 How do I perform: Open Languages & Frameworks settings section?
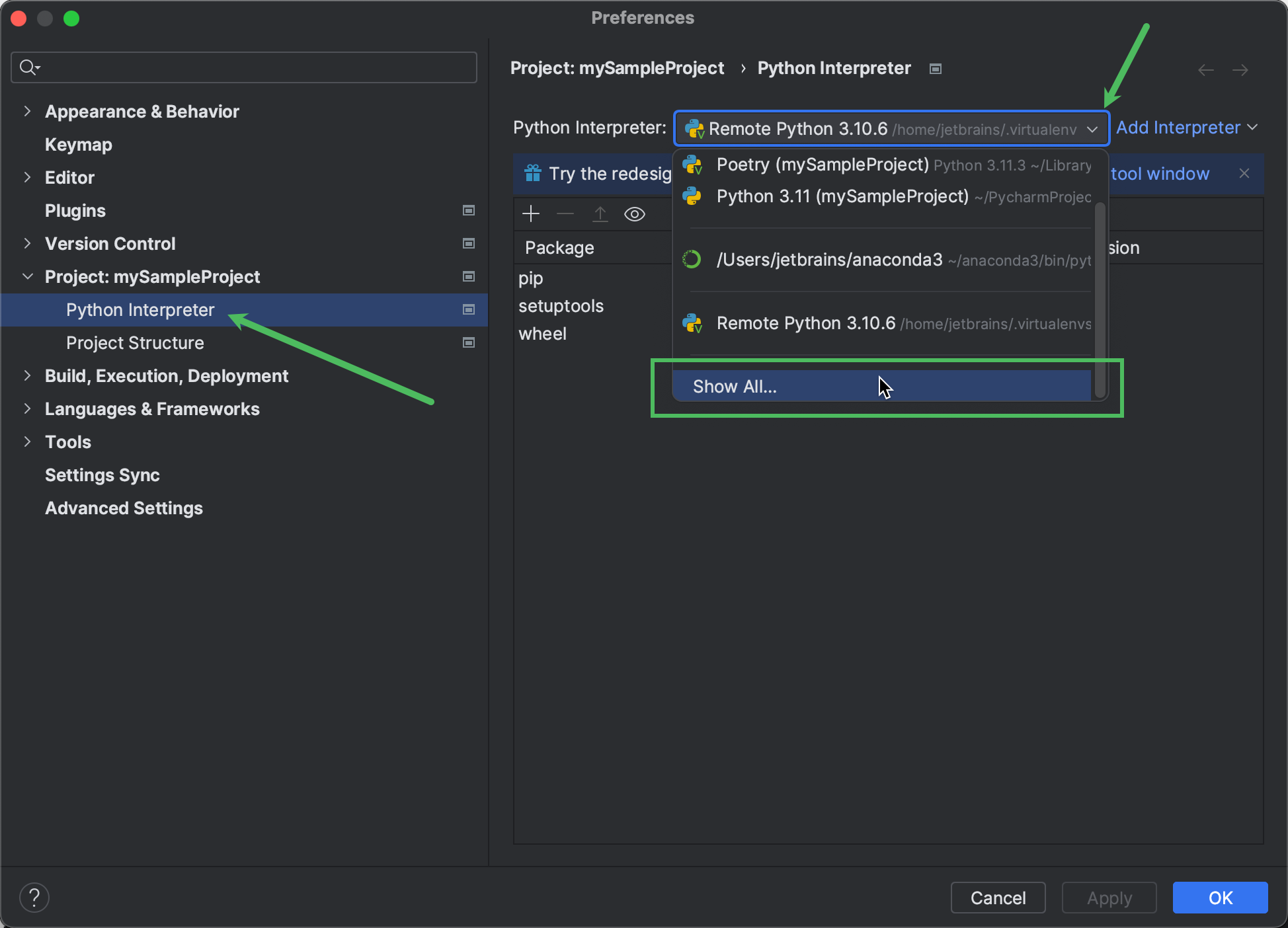click(x=152, y=408)
